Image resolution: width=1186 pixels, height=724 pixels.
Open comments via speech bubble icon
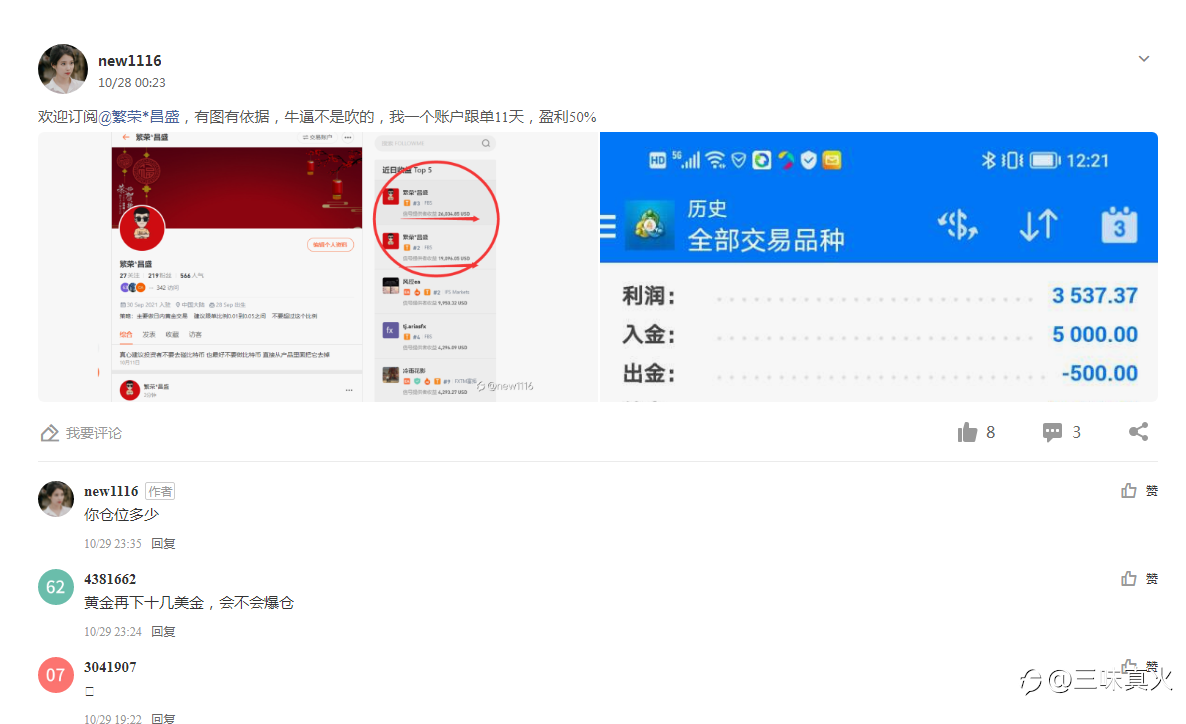(x=1051, y=432)
